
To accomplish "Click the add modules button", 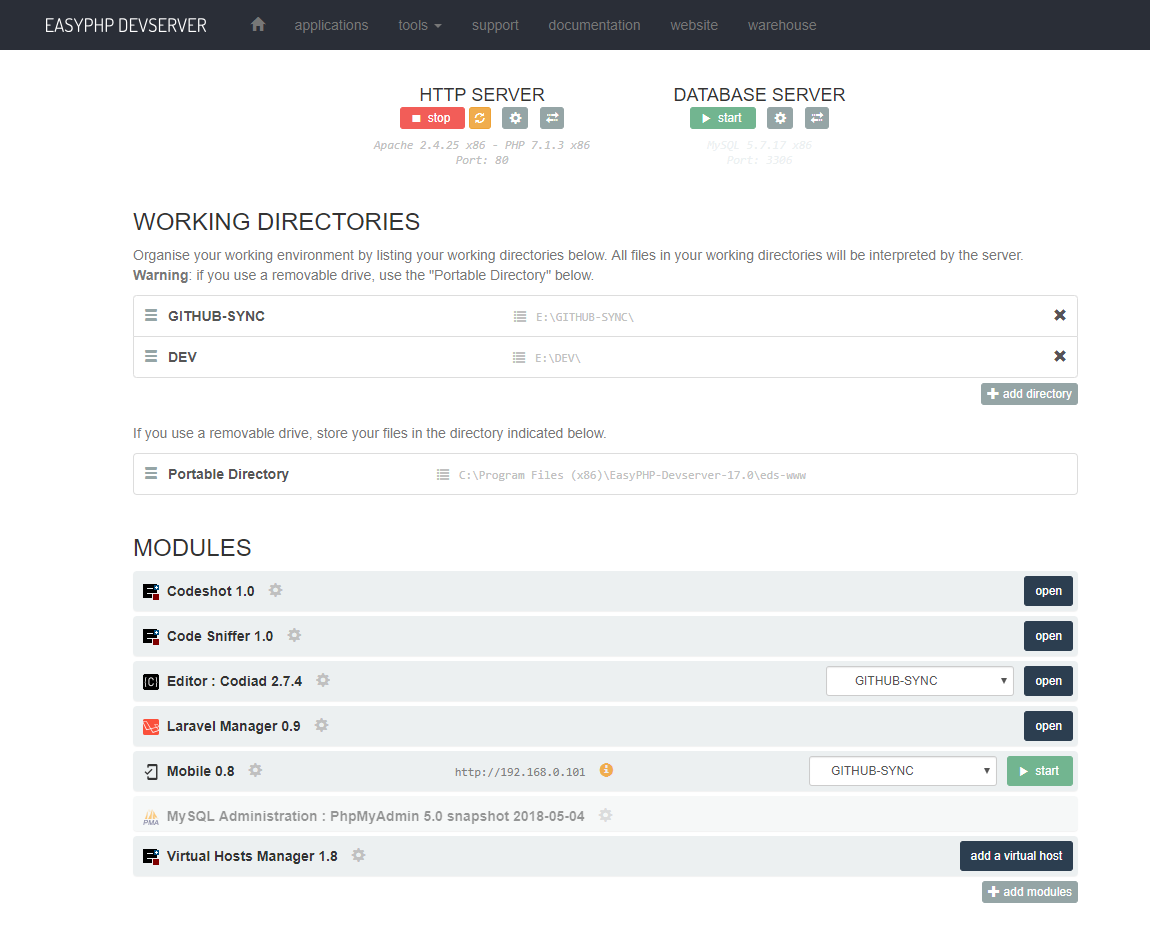I will click(1030, 892).
